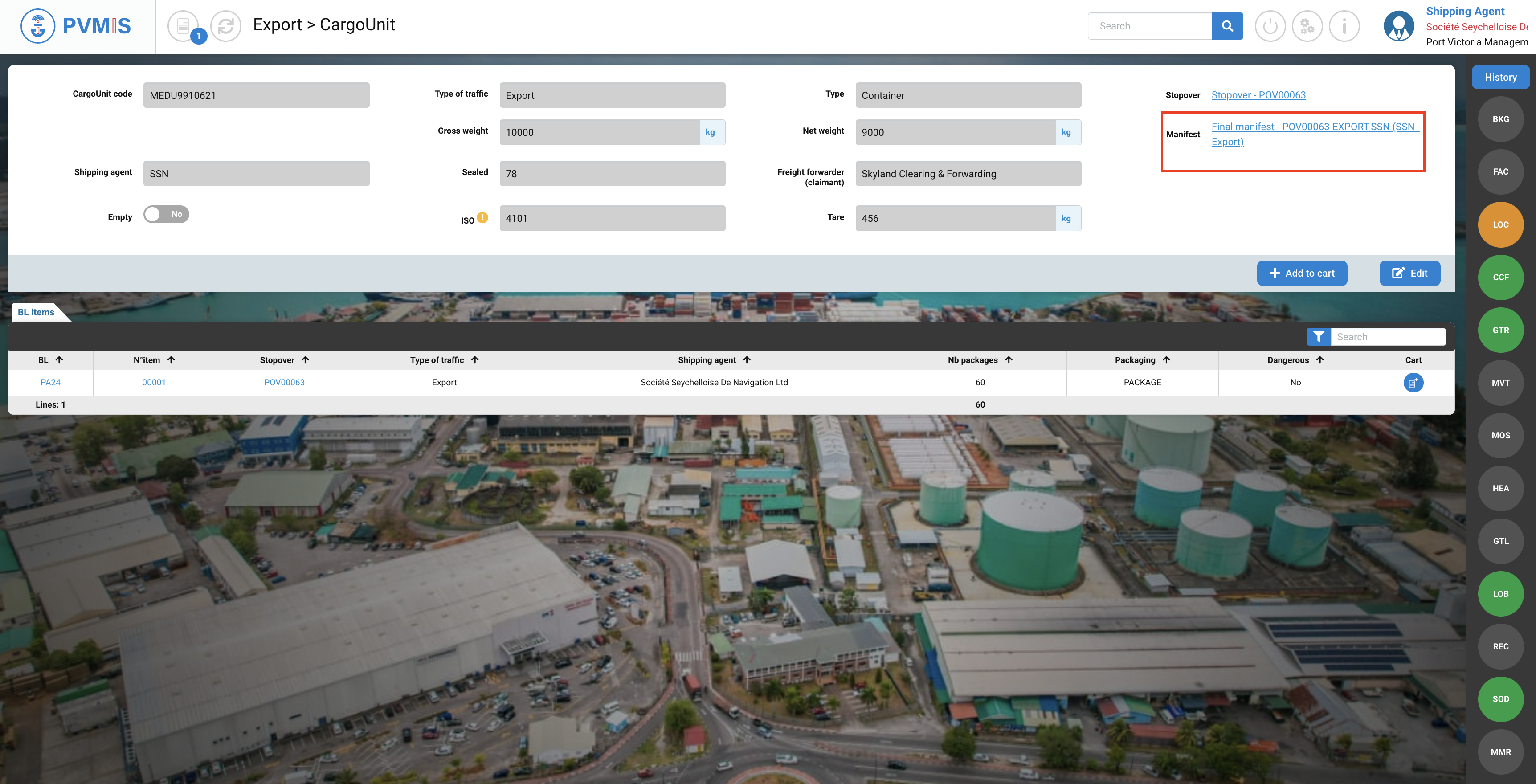Click the filter funnel icon

[x=1318, y=337]
